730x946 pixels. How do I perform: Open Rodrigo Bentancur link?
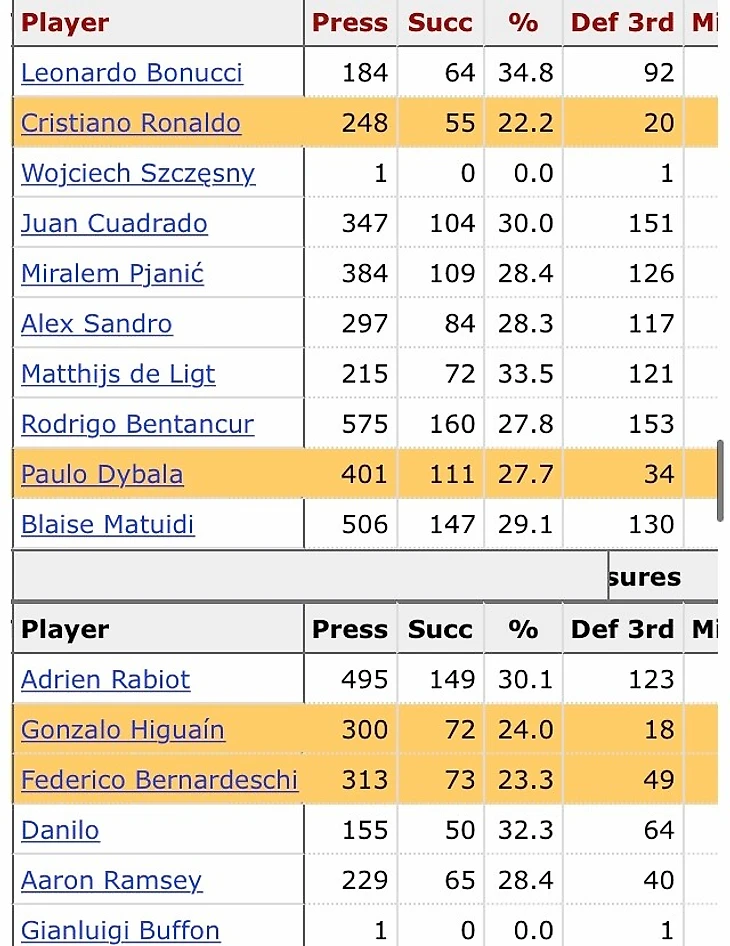coord(138,424)
